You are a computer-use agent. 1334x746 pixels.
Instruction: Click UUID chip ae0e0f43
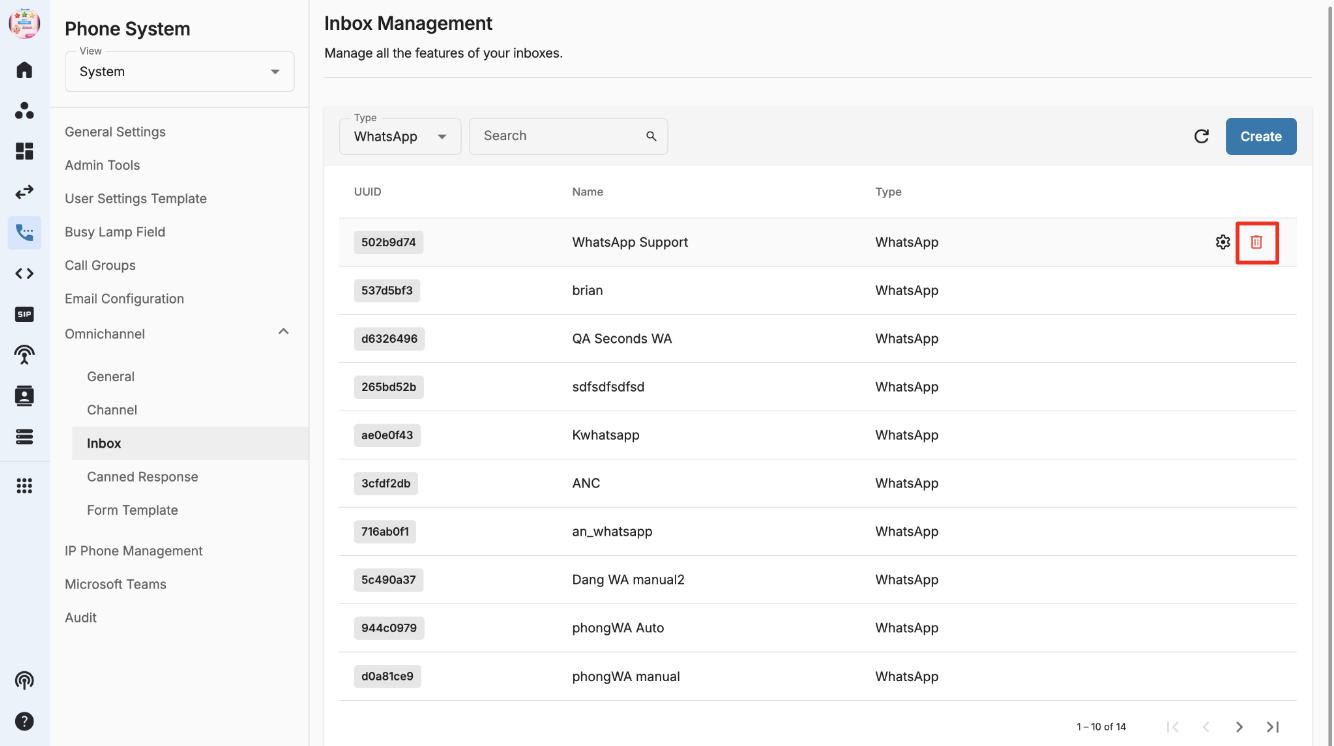[387, 435]
